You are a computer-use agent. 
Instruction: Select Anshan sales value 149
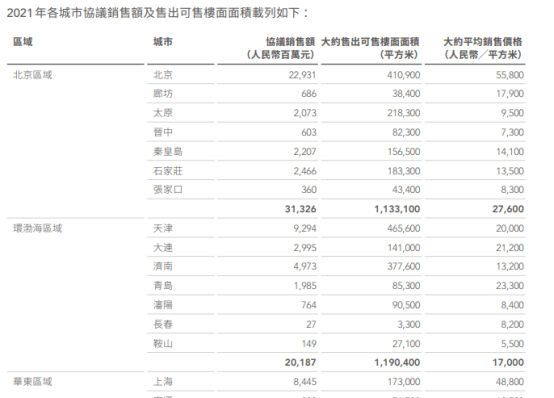309,344
